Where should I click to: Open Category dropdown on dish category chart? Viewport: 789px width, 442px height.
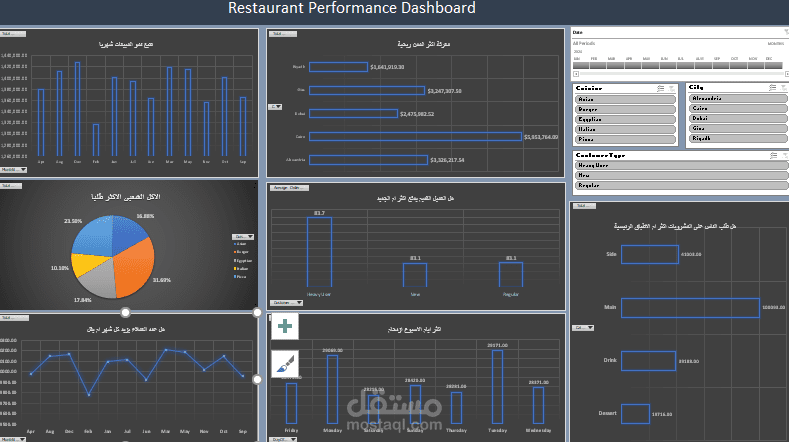pos(583,328)
